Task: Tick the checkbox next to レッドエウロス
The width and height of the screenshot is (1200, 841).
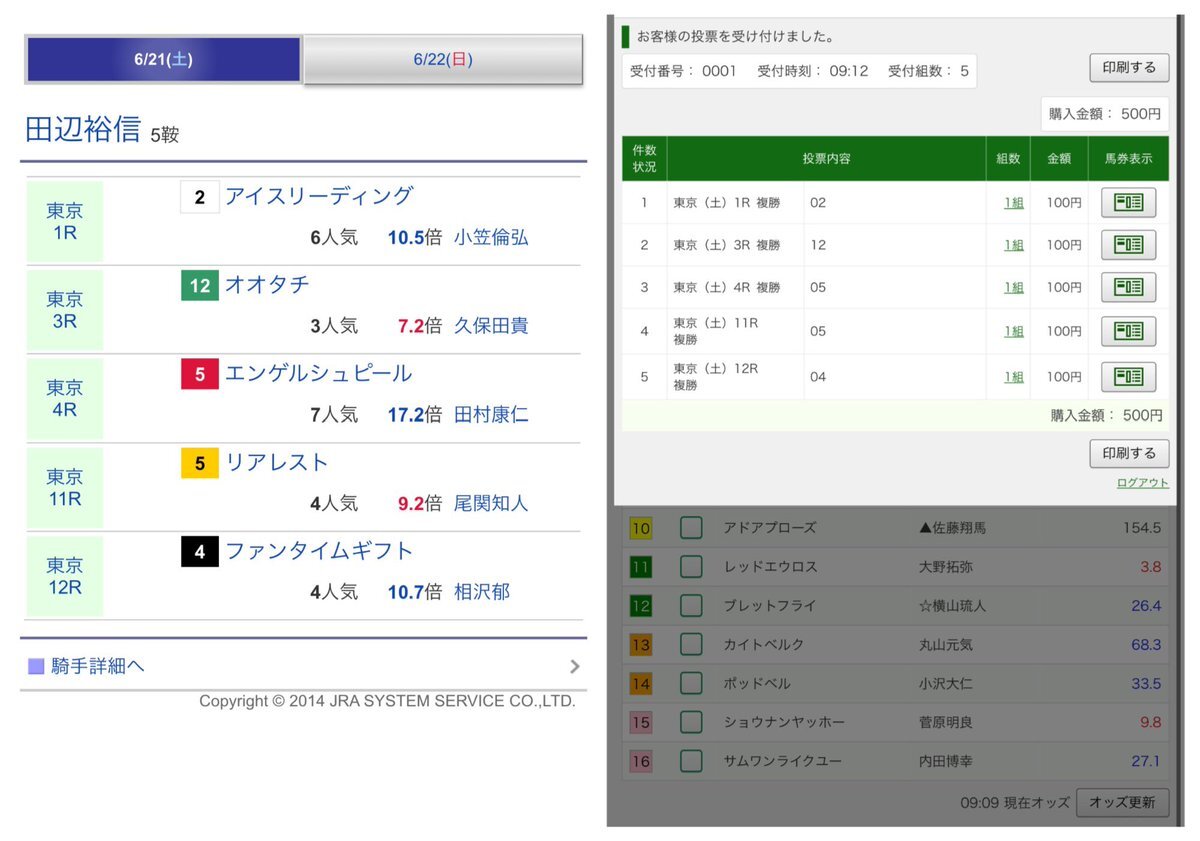Action: (691, 567)
